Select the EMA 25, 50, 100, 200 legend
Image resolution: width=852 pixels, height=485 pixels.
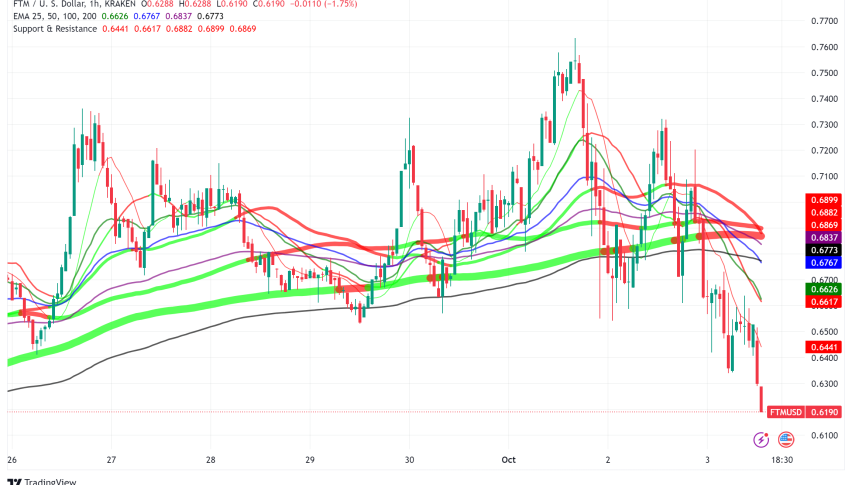coord(54,16)
